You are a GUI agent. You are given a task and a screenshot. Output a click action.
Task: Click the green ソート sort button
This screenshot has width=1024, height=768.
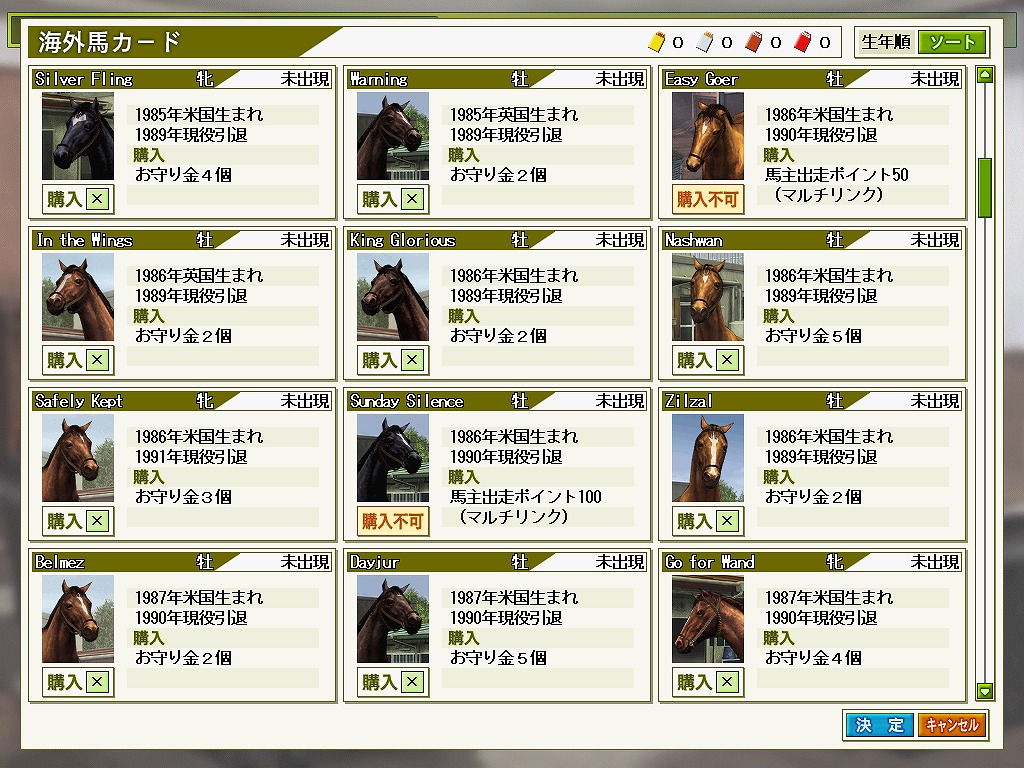[952, 42]
